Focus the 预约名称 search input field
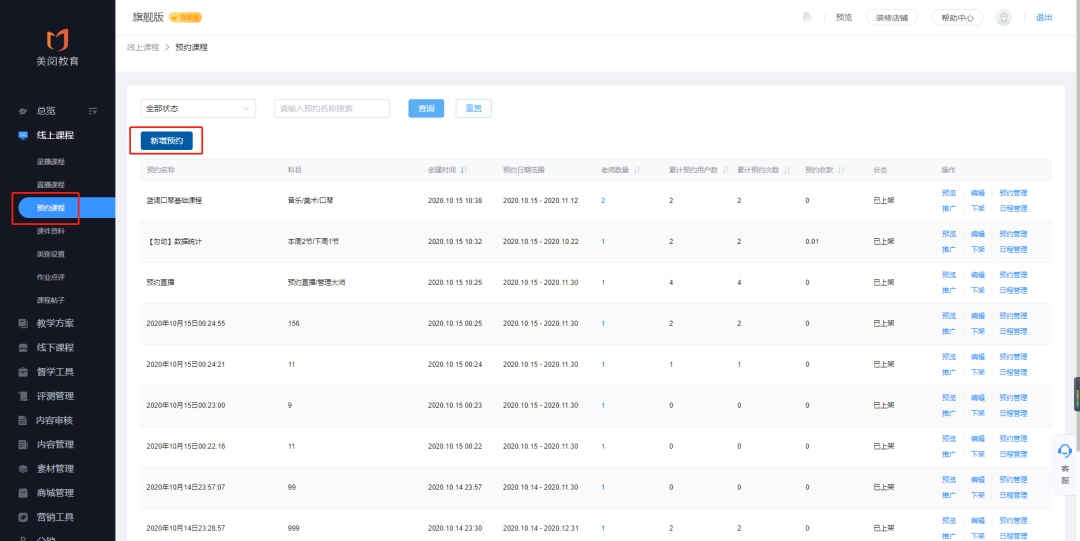The width and height of the screenshot is (1080, 541). point(332,108)
